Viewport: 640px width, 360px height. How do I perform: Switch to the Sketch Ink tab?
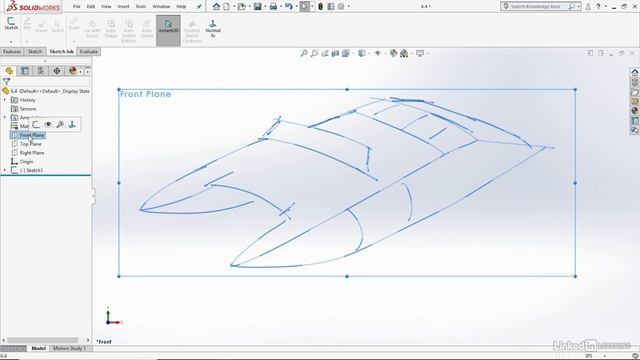[61, 52]
